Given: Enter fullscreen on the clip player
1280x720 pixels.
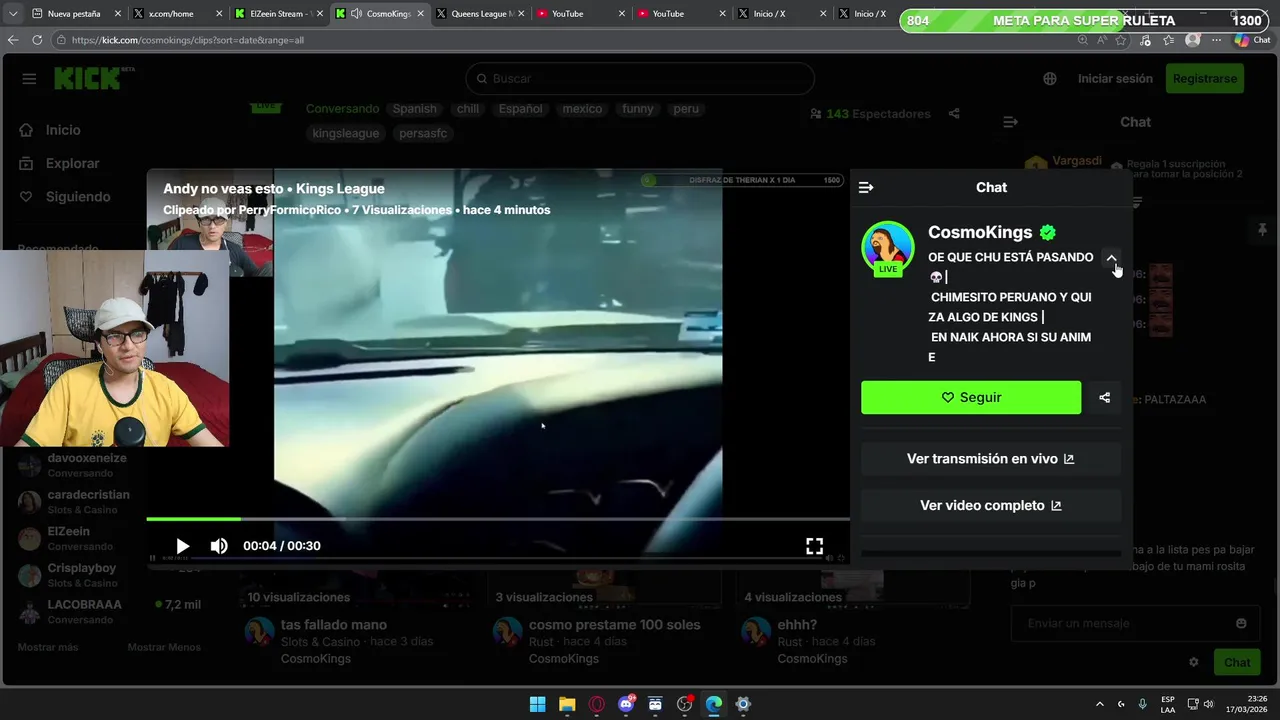Looking at the screenshot, I should tap(815, 546).
